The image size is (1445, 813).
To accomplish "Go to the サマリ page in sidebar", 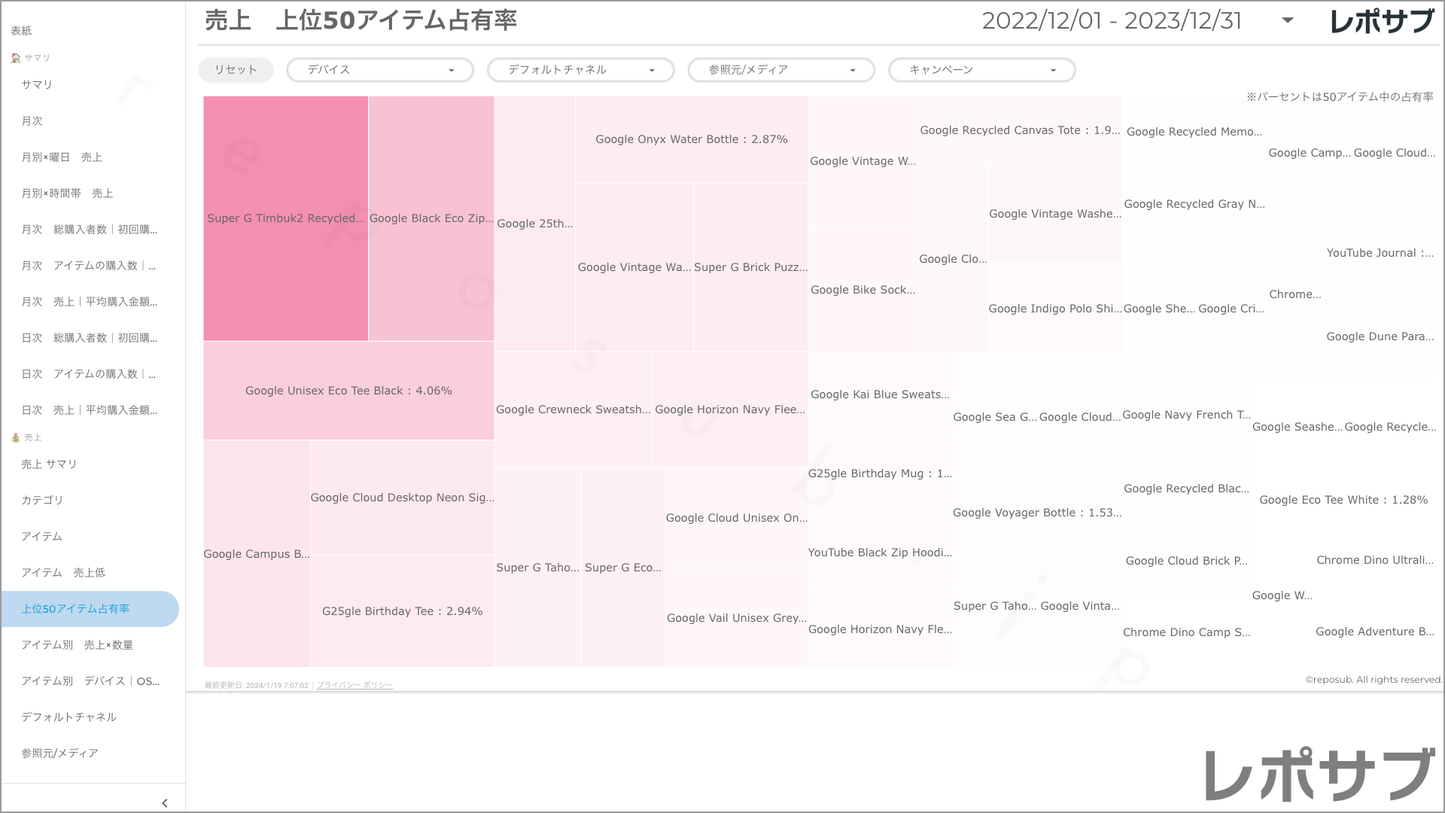I will coord(37,85).
